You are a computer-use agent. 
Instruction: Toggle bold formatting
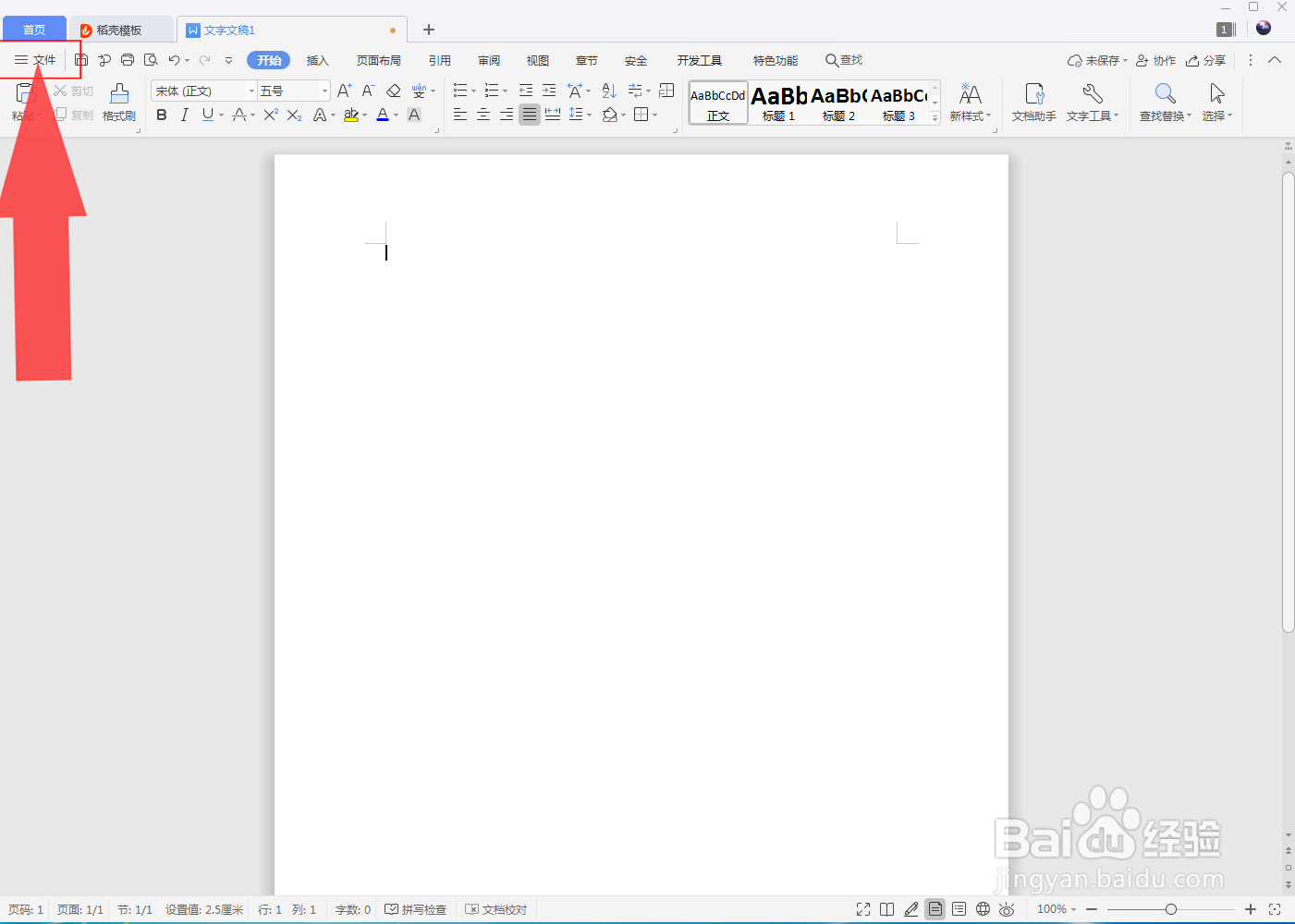tap(162, 115)
